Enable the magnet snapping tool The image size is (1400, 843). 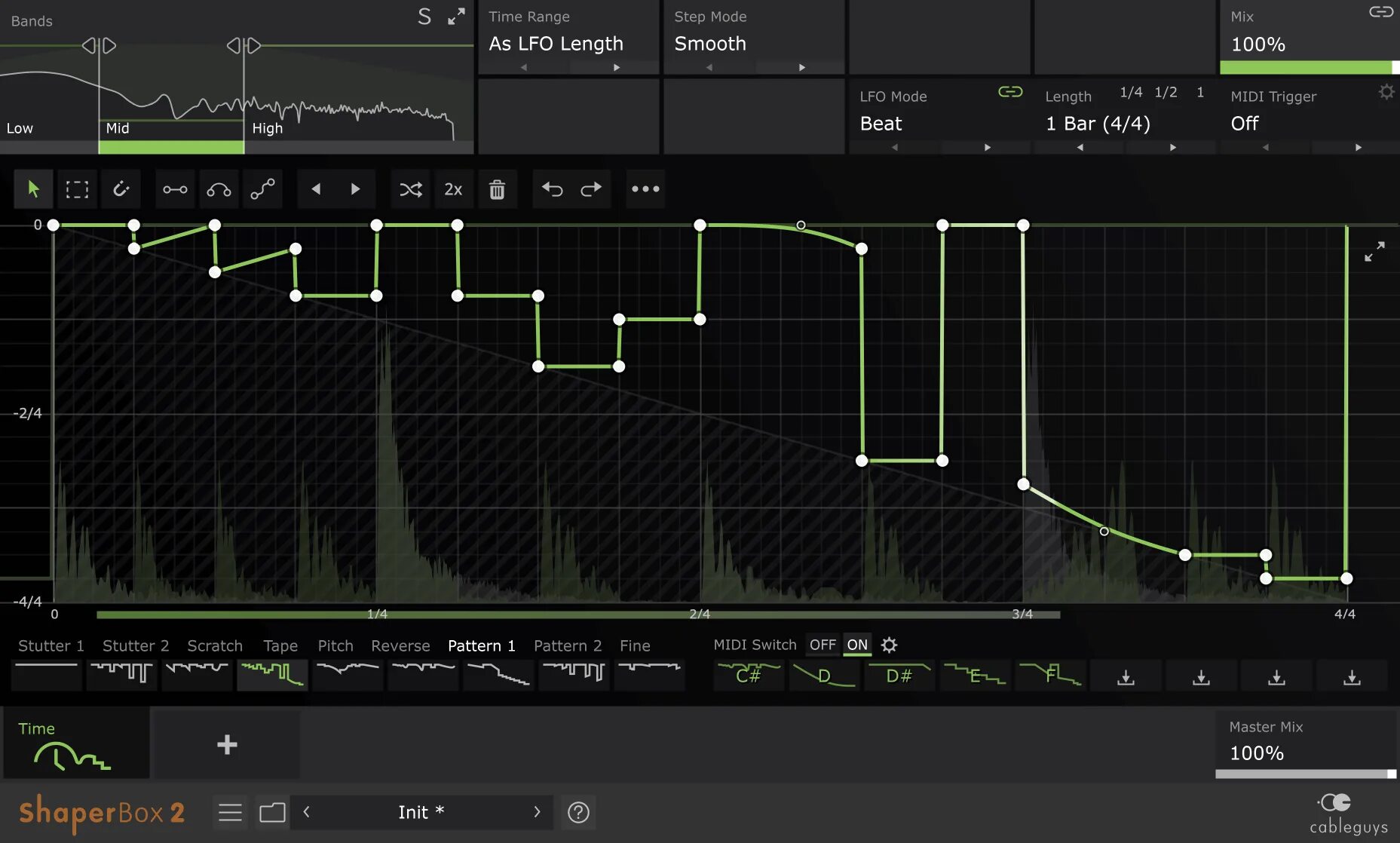pos(121,189)
